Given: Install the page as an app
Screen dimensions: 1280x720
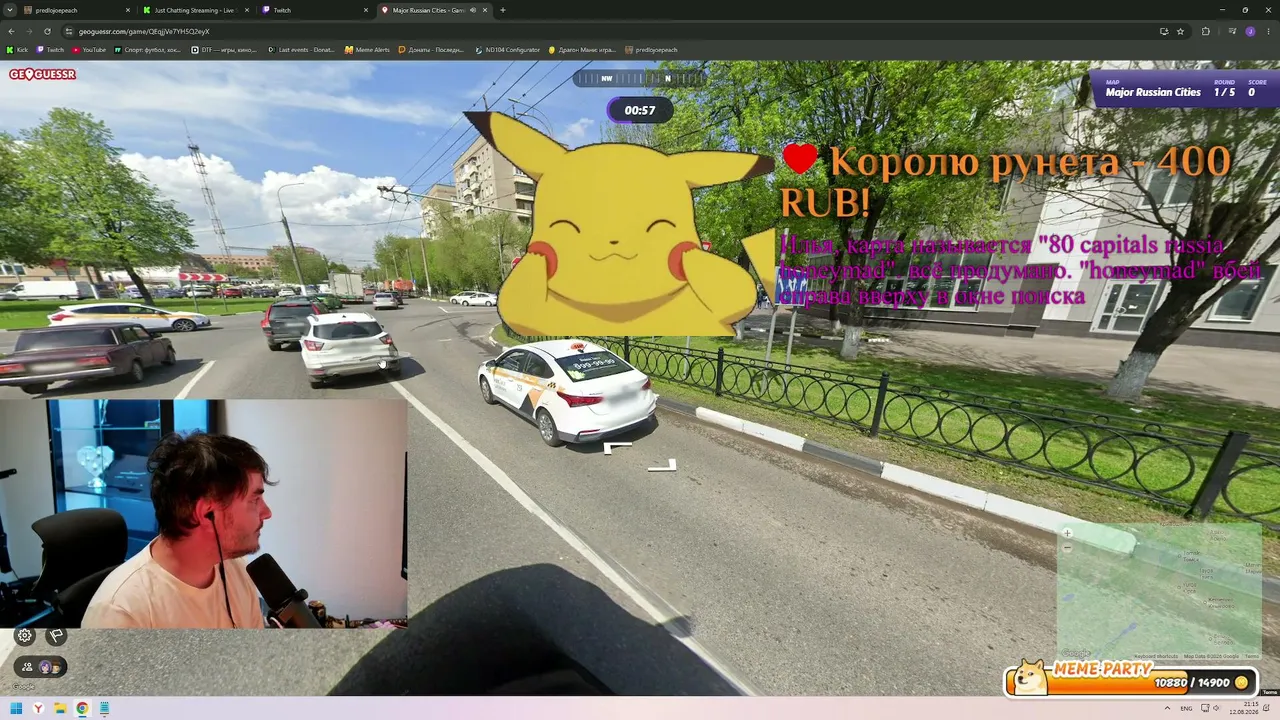Looking at the screenshot, I should 1163,31.
